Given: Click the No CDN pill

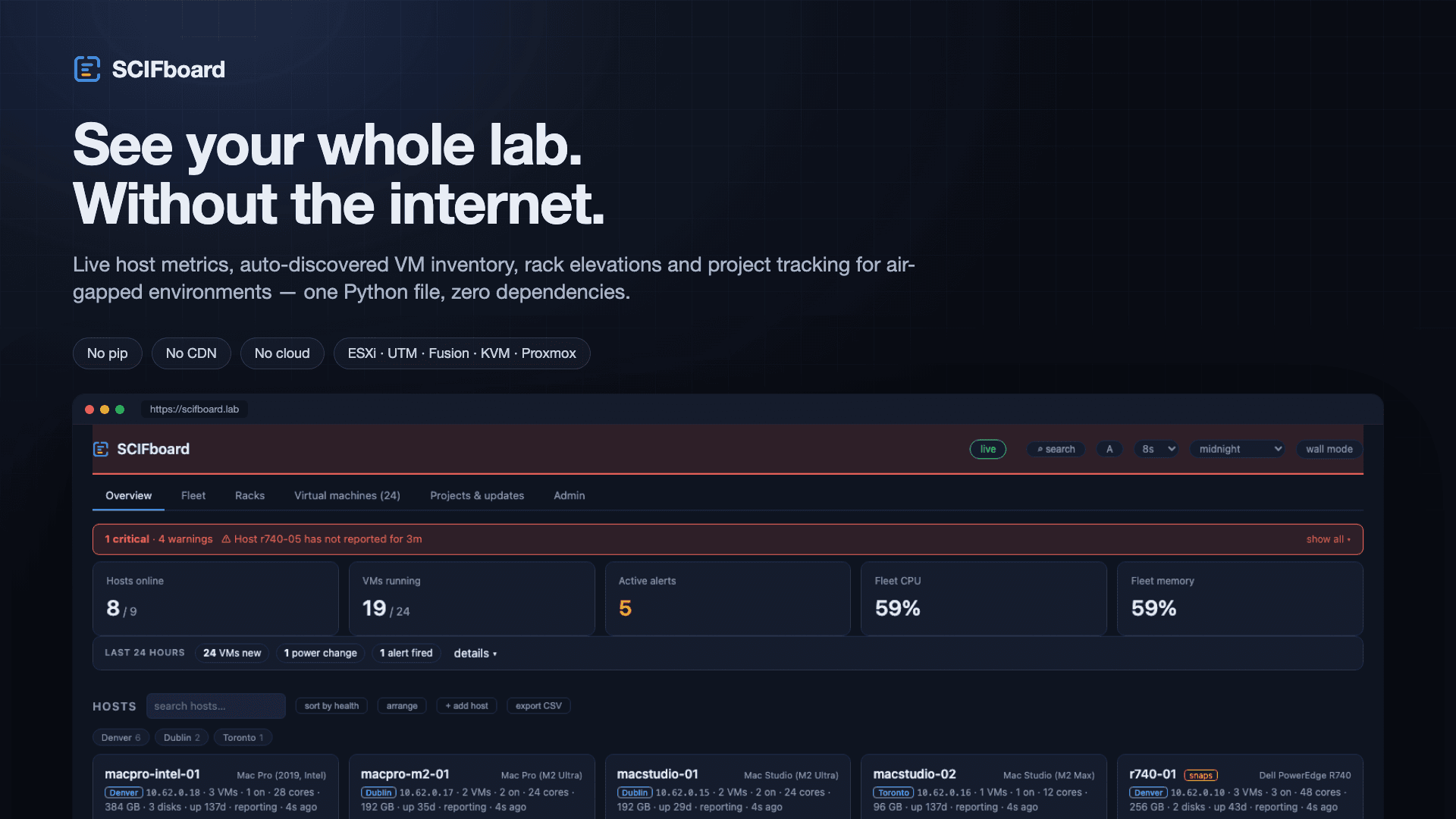Looking at the screenshot, I should (191, 353).
